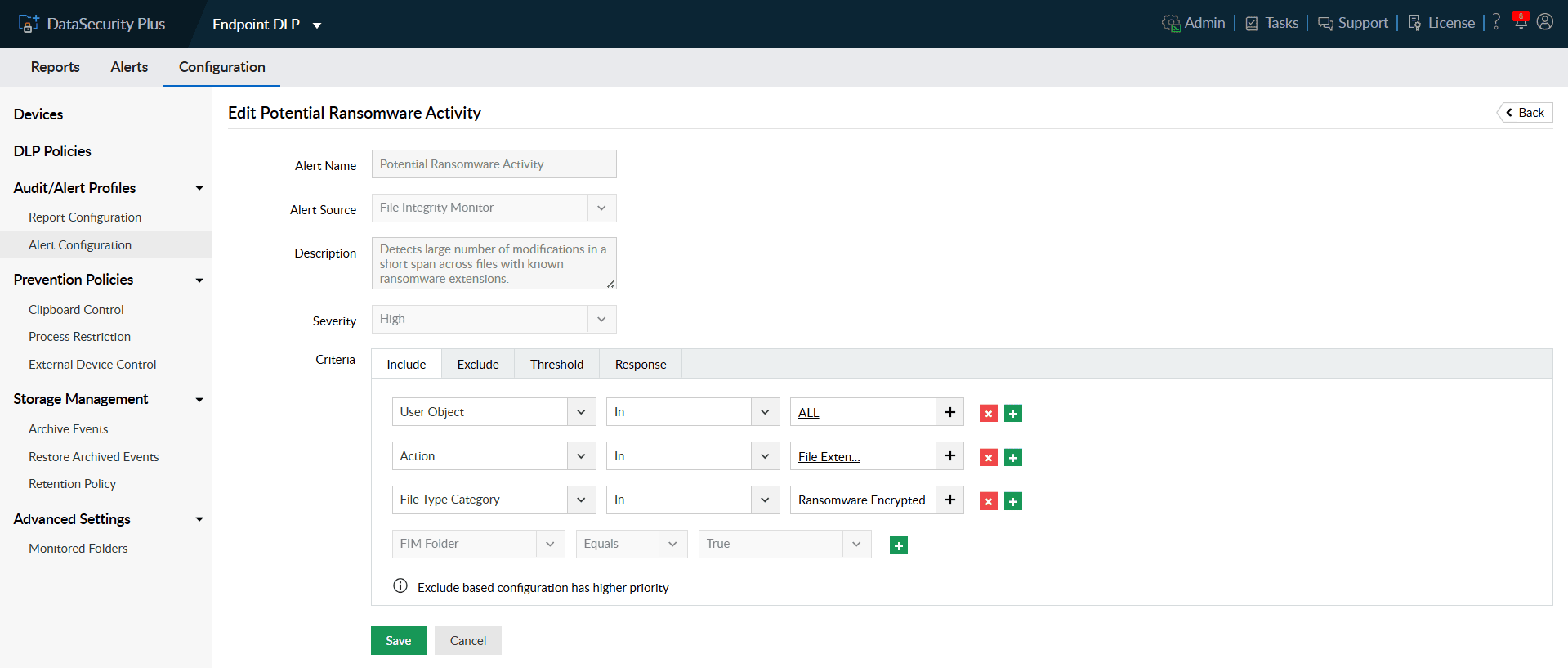Screen dimensions: 1568x668
Task: Open the Support chat icon
Action: (x=1325, y=24)
